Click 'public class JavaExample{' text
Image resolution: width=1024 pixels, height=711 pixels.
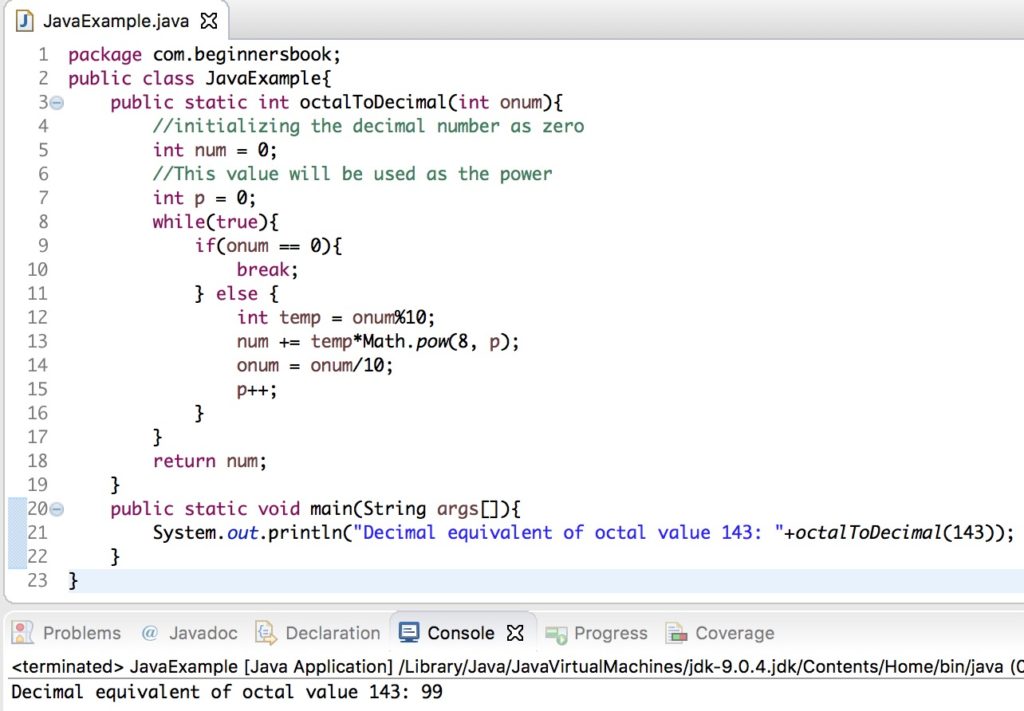tap(199, 78)
